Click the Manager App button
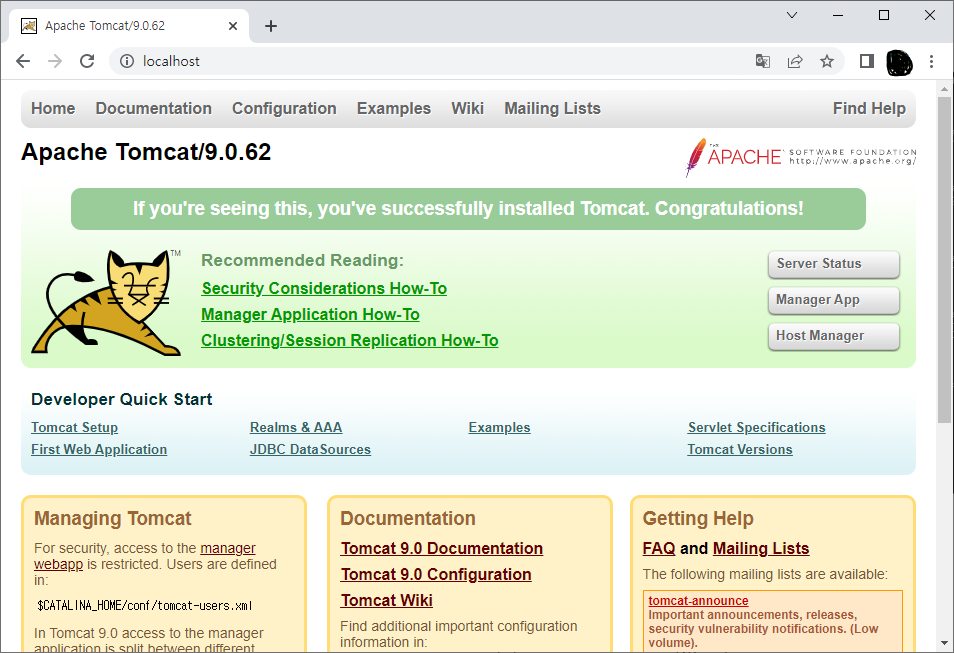This screenshot has height=653, width=954. [x=834, y=300]
